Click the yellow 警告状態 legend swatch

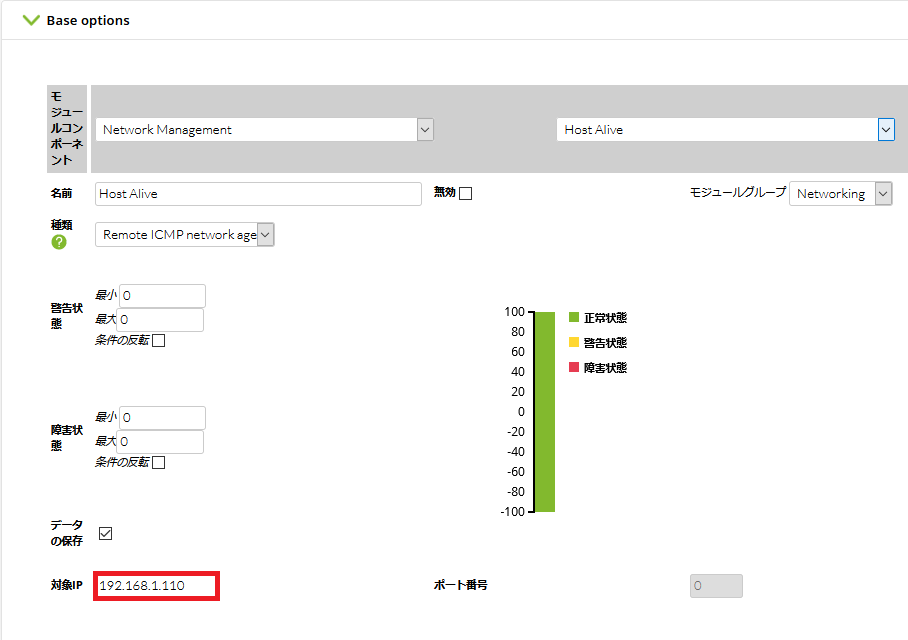(x=574, y=342)
